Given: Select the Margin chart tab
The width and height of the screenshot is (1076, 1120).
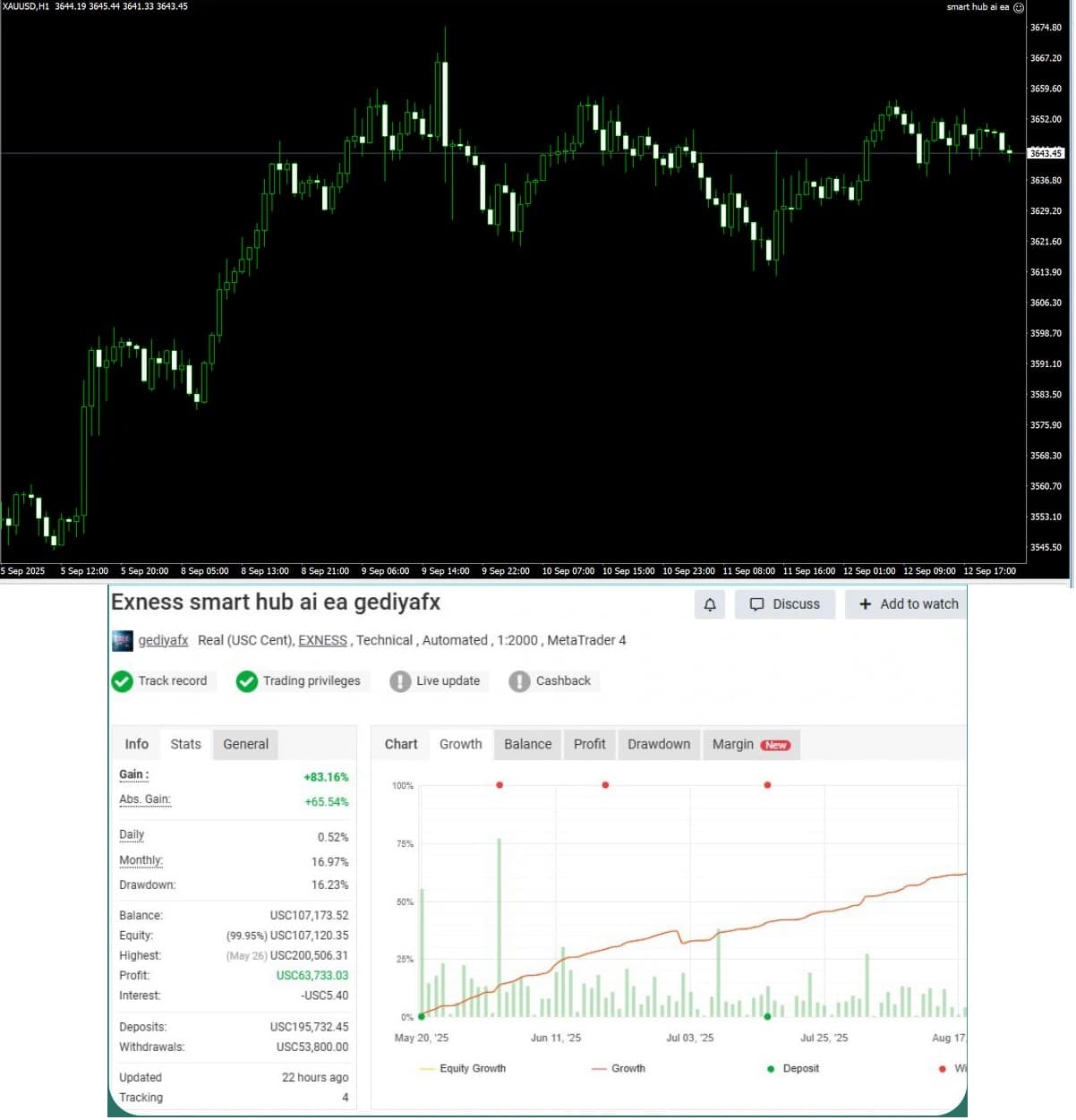Looking at the screenshot, I should 751,745.
